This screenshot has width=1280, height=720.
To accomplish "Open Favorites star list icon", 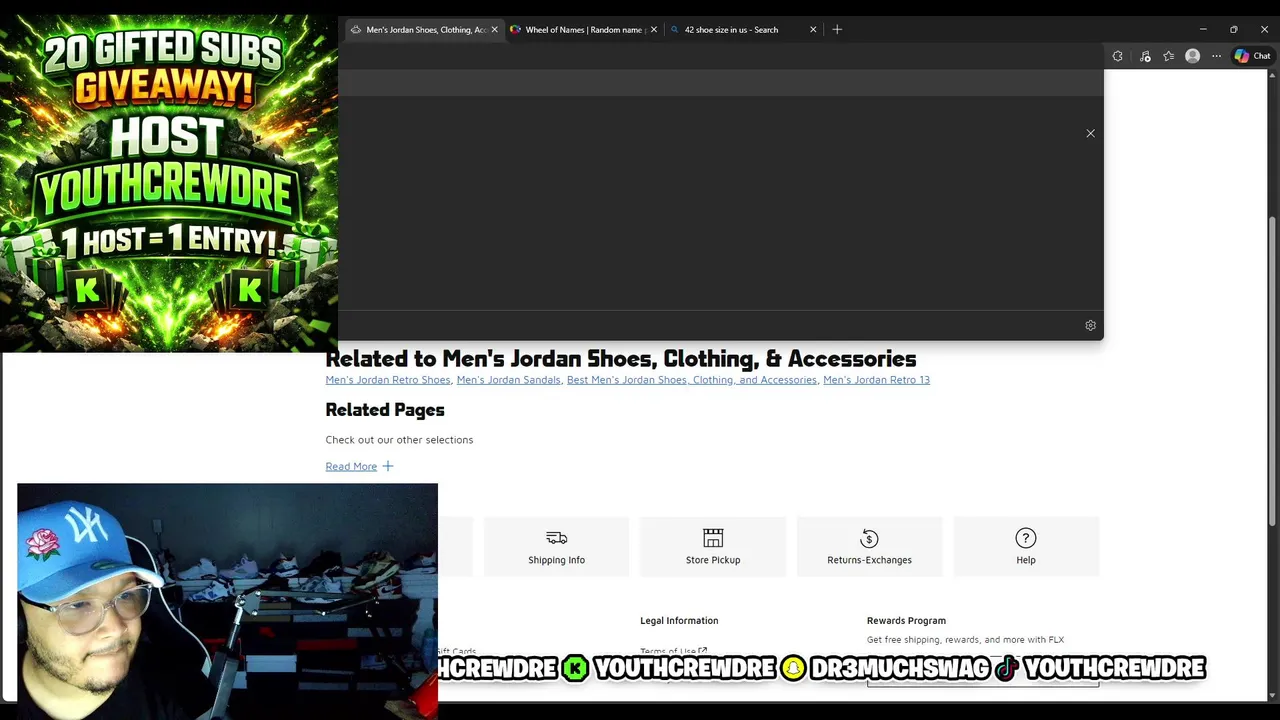I will tap(1168, 56).
